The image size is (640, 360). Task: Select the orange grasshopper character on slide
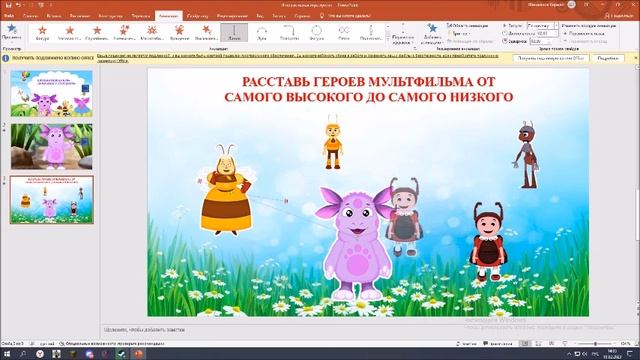tap(333, 142)
